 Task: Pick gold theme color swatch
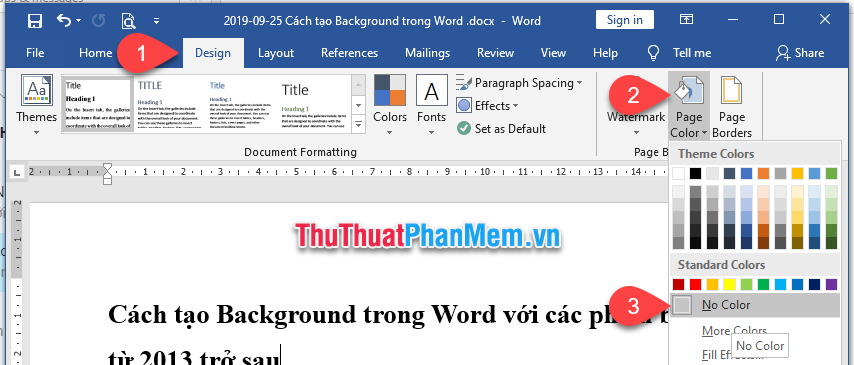(x=797, y=174)
